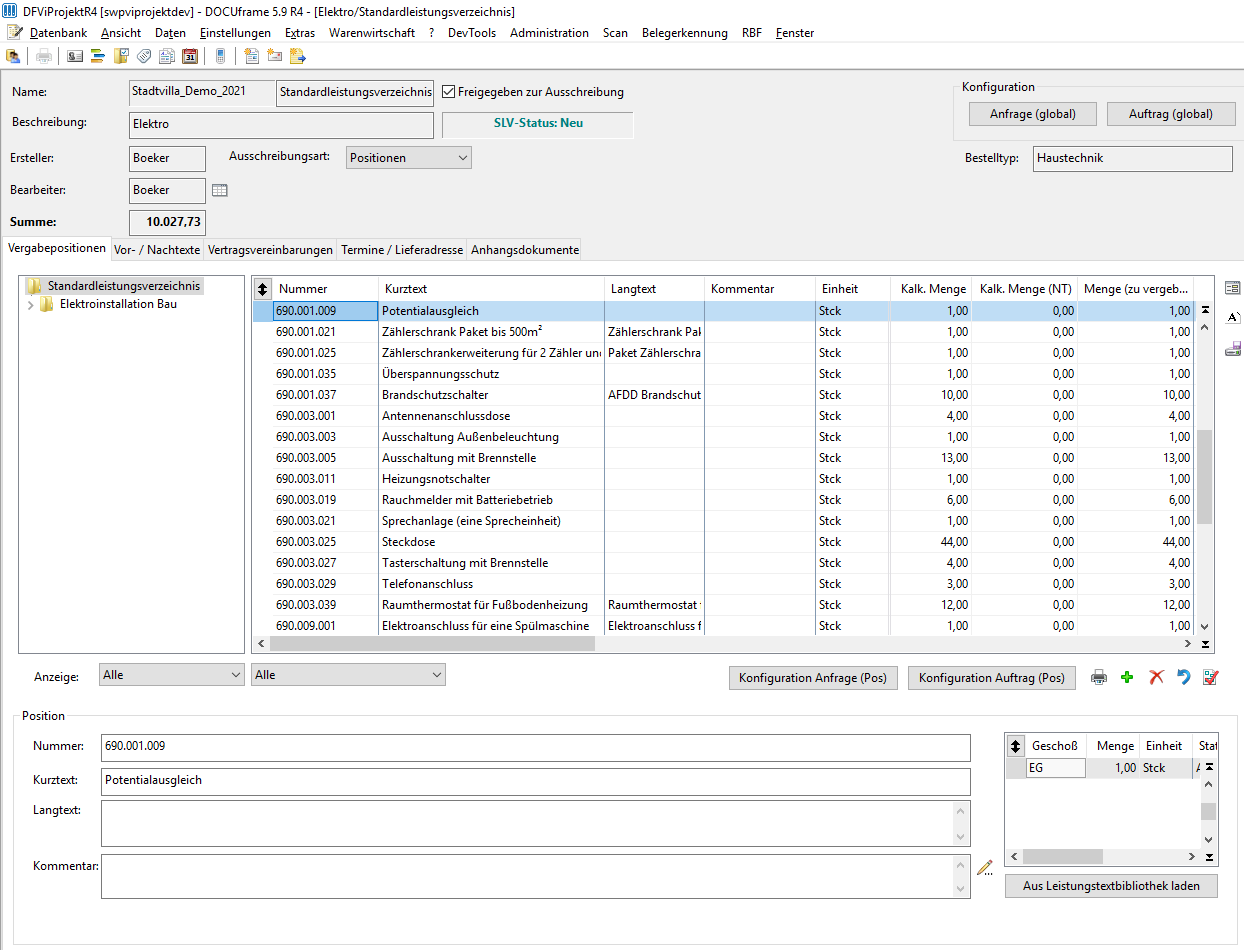The image size is (1244, 950).
Task: Click the form layout icon right of table
Action: 1233,289
